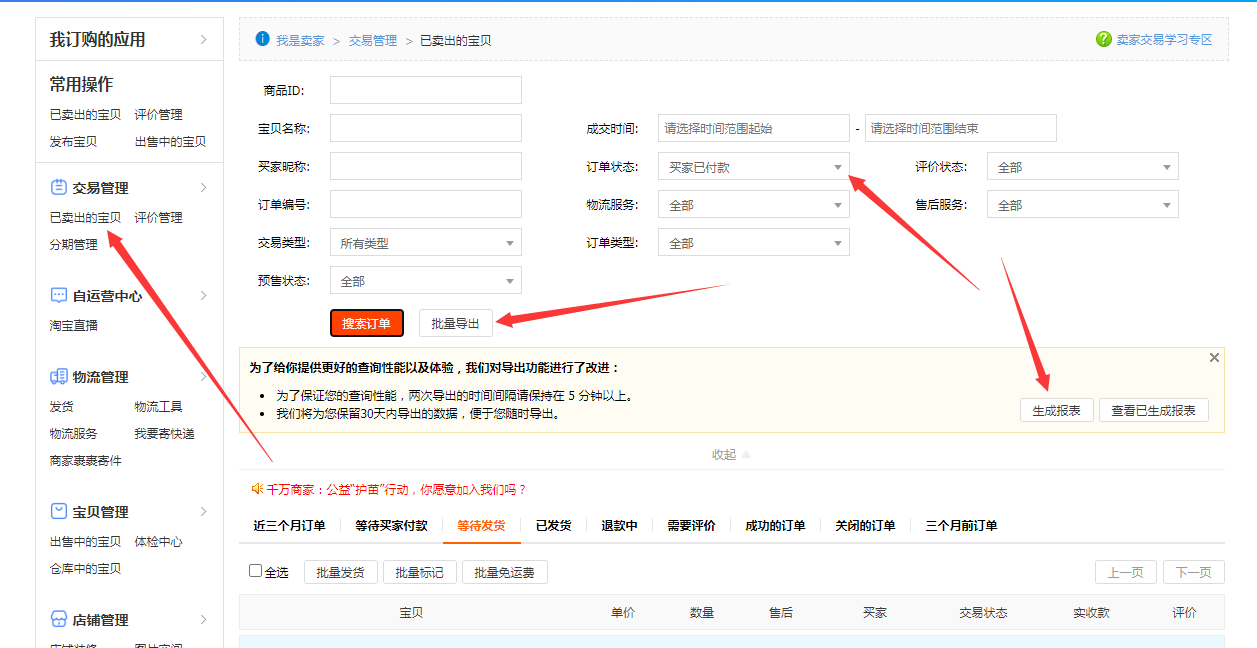Viewport: 1257px width, 648px height.
Task: Collapse the search panel via 收起
Action: [730, 455]
